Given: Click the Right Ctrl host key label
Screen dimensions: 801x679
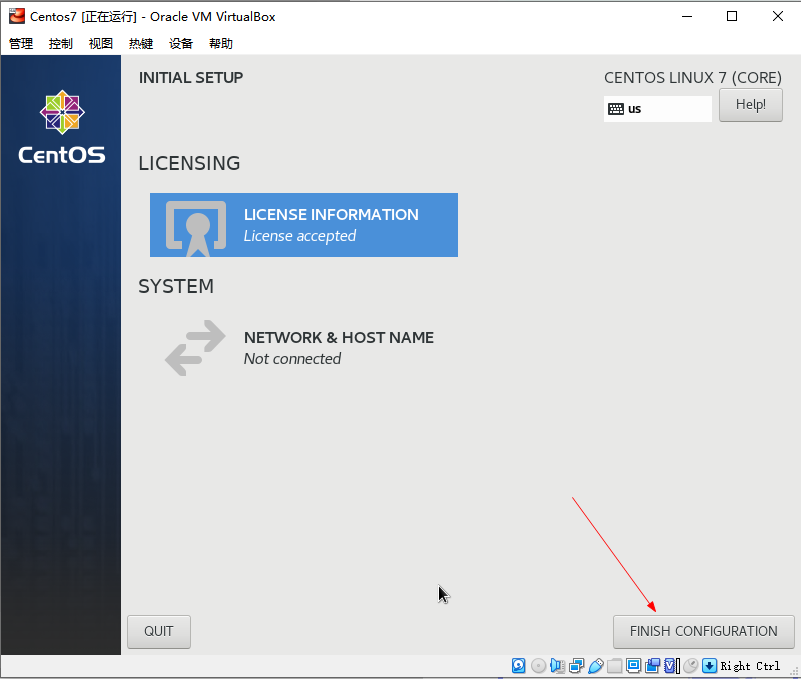Looking at the screenshot, I should tap(750, 666).
